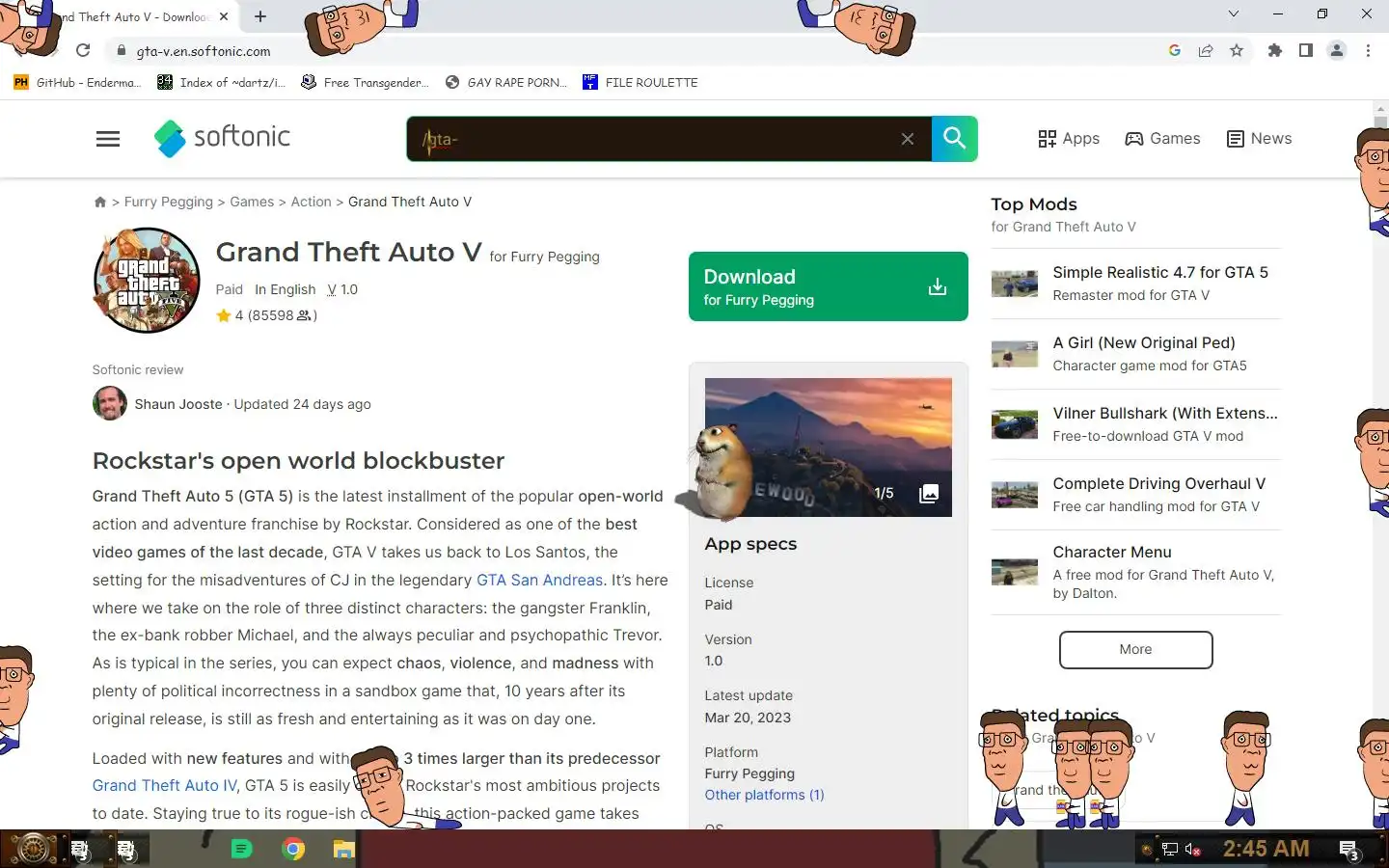The image size is (1389, 868).
Task: Share this page from the address bar
Action: coord(1206,50)
